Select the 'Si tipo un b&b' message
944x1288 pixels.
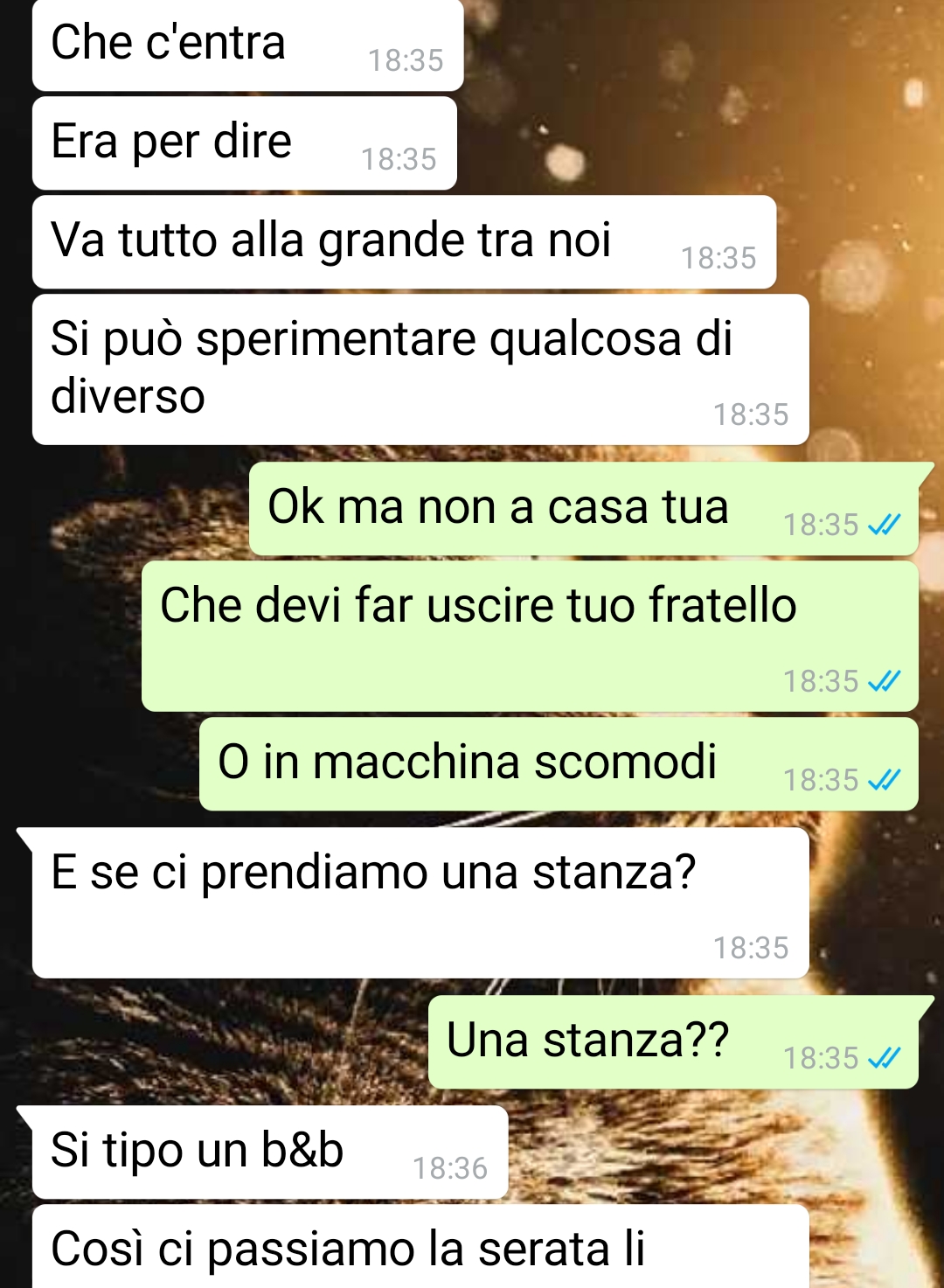270,1152
